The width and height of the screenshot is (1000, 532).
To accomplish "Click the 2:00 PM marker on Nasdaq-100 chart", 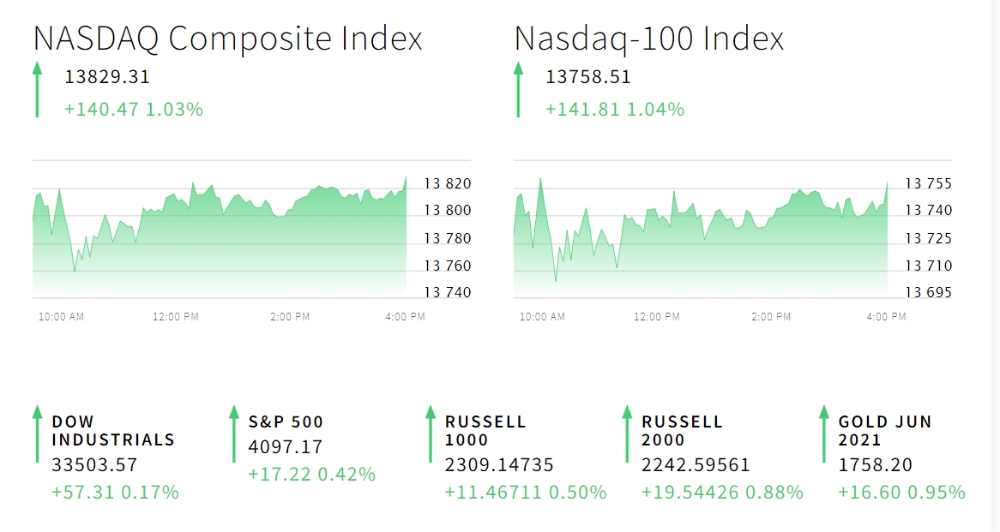I will 771,317.
